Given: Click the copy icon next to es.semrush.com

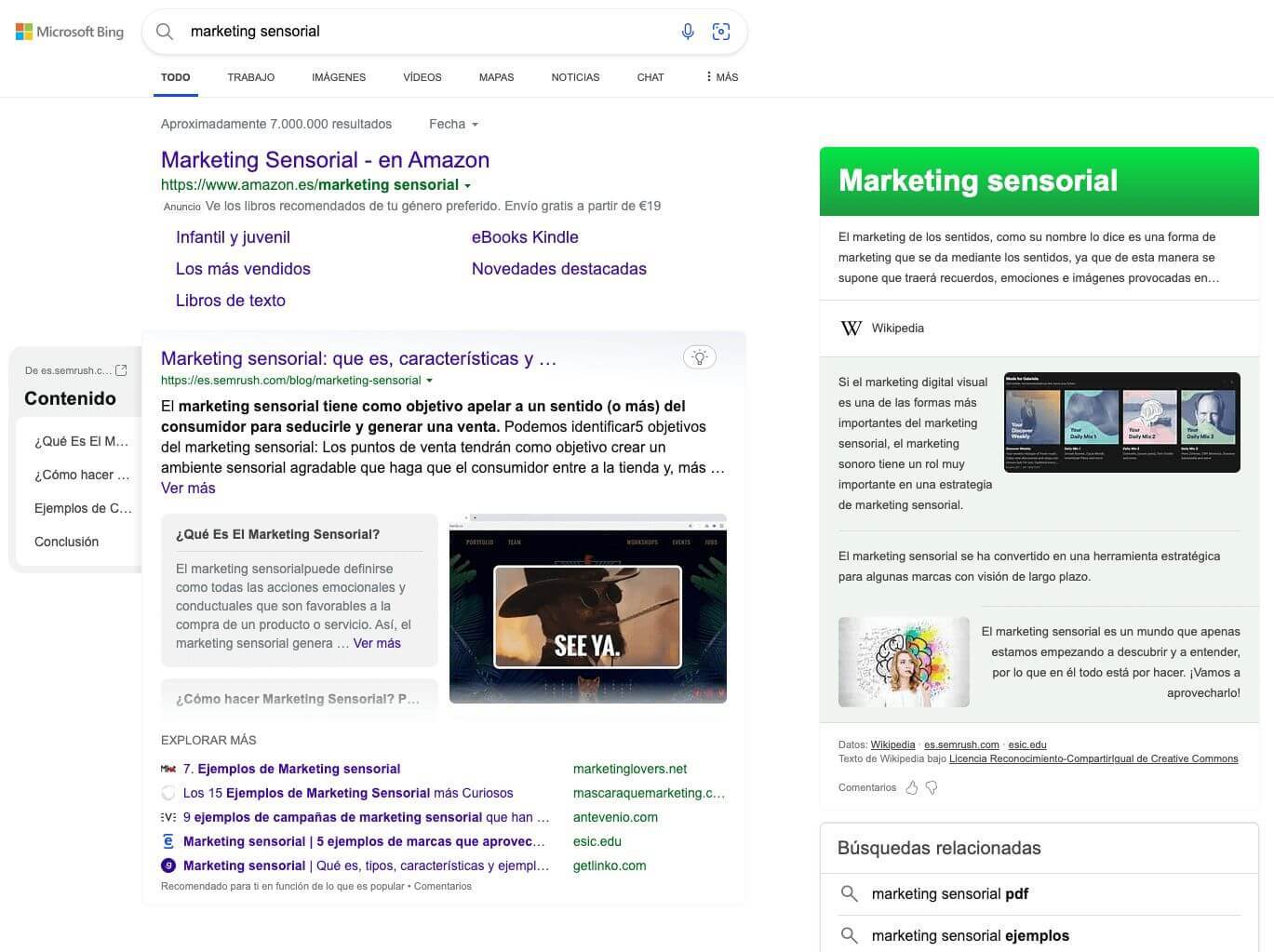Looking at the screenshot, I should click(x=122, y=369).
